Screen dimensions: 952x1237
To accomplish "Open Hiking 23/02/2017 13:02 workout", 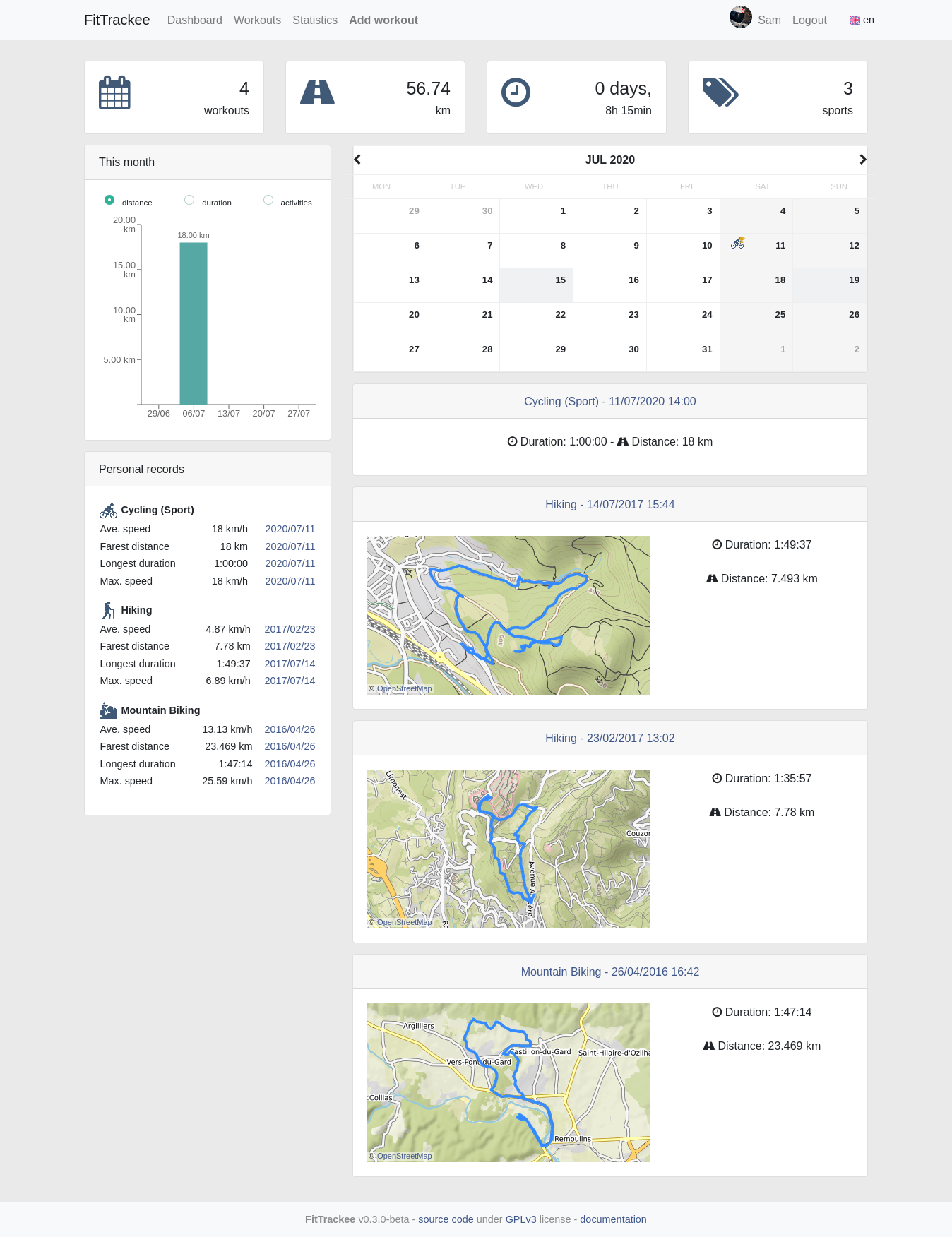I will coord(610,738).
